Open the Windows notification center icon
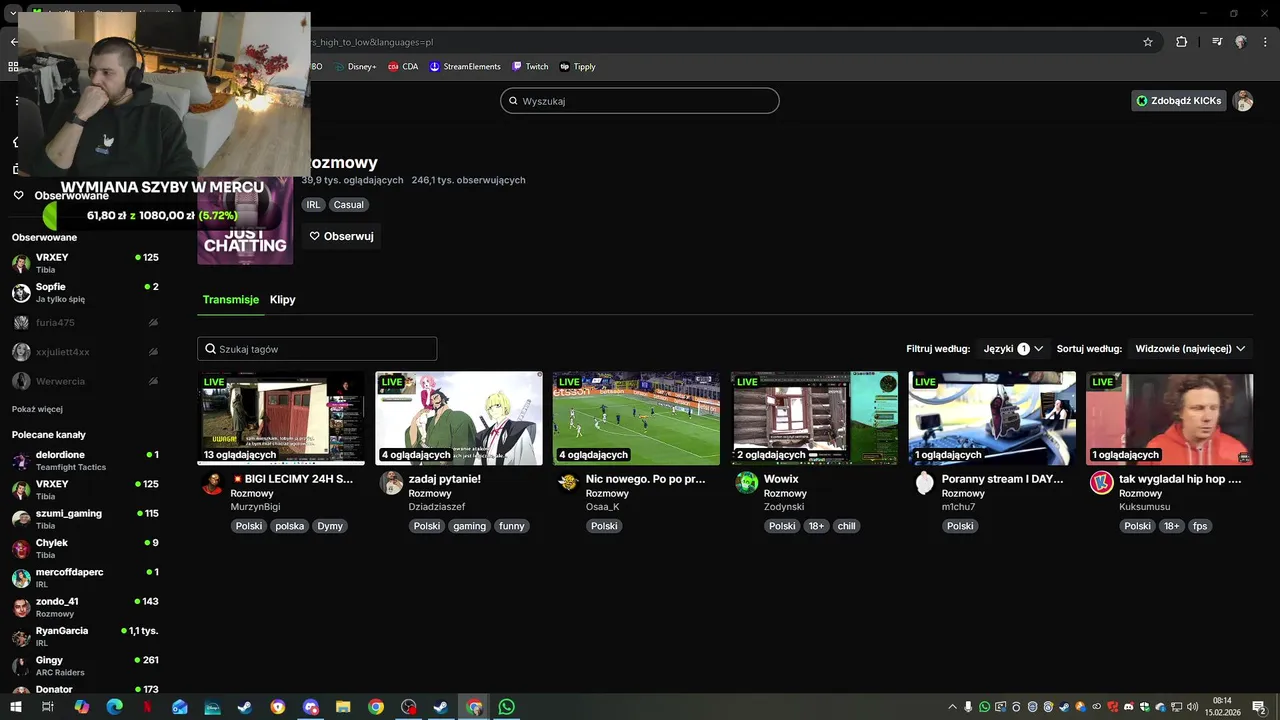 pyautogui.click(x=1259, y=707)
